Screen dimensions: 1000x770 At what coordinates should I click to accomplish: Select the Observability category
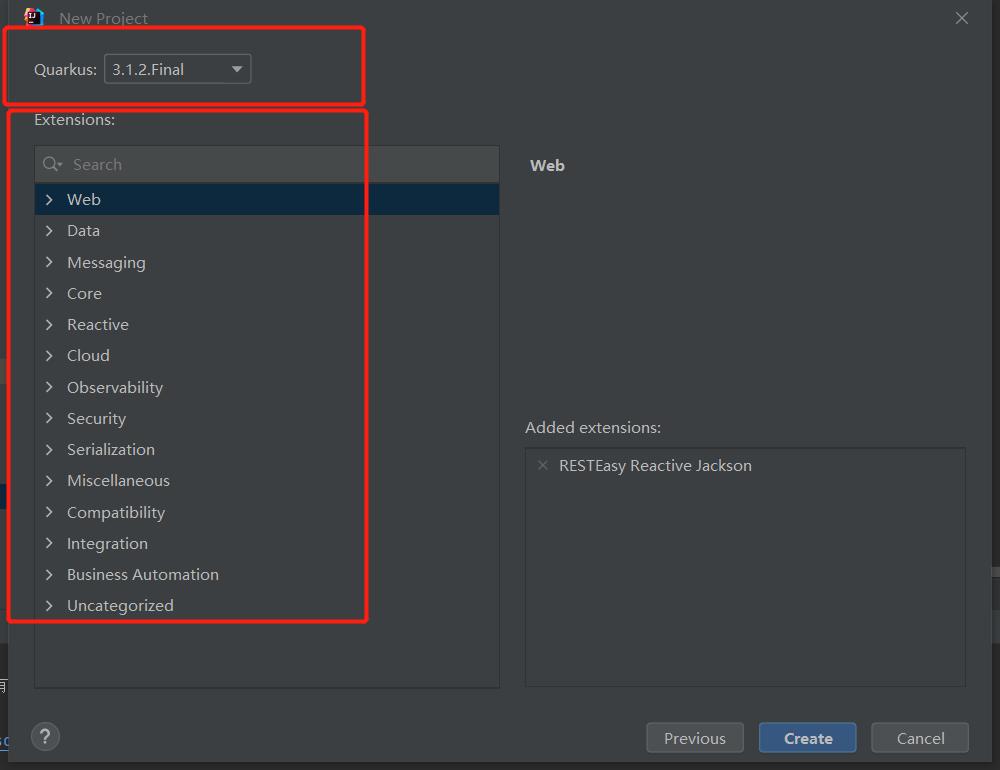click(114, 387)
